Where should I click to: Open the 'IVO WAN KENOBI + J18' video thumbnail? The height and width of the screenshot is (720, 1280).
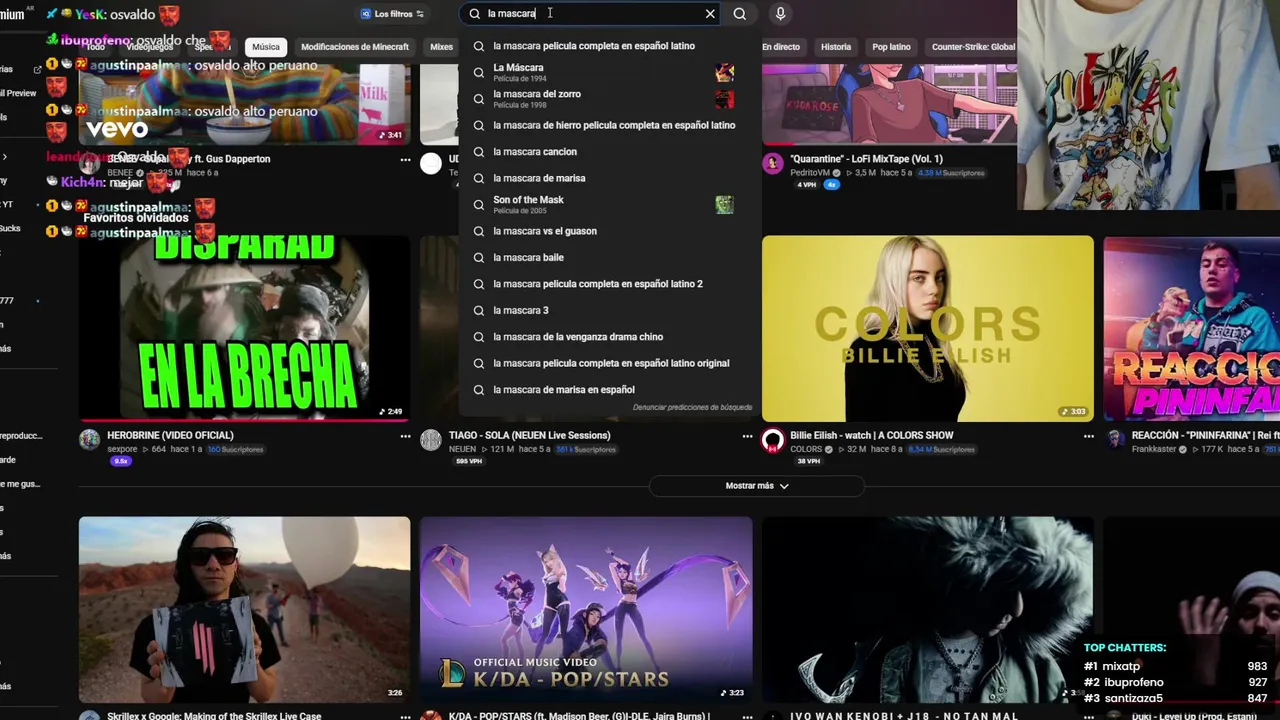coord(927,609)
